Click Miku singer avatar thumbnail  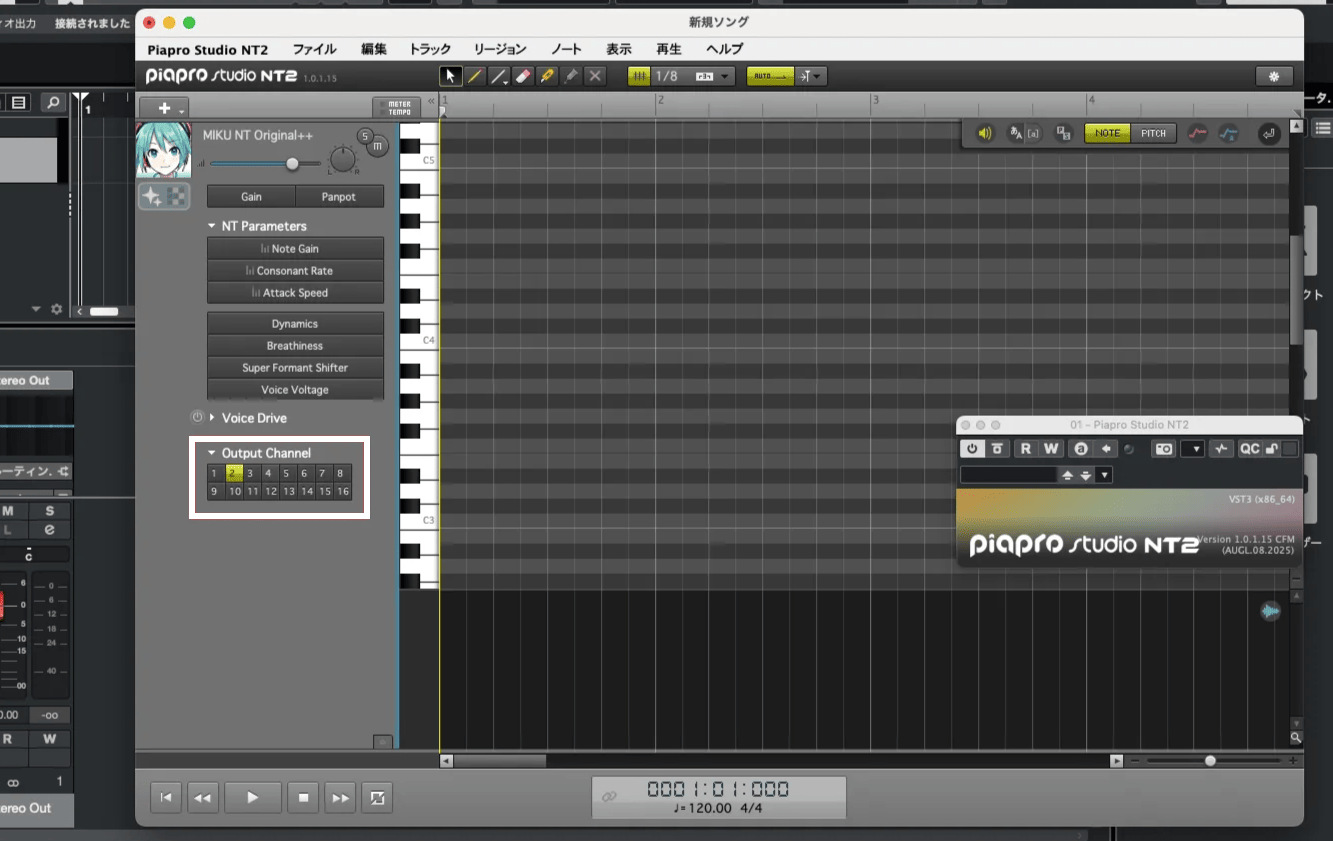pyautogui.click(x=163, y=150)
